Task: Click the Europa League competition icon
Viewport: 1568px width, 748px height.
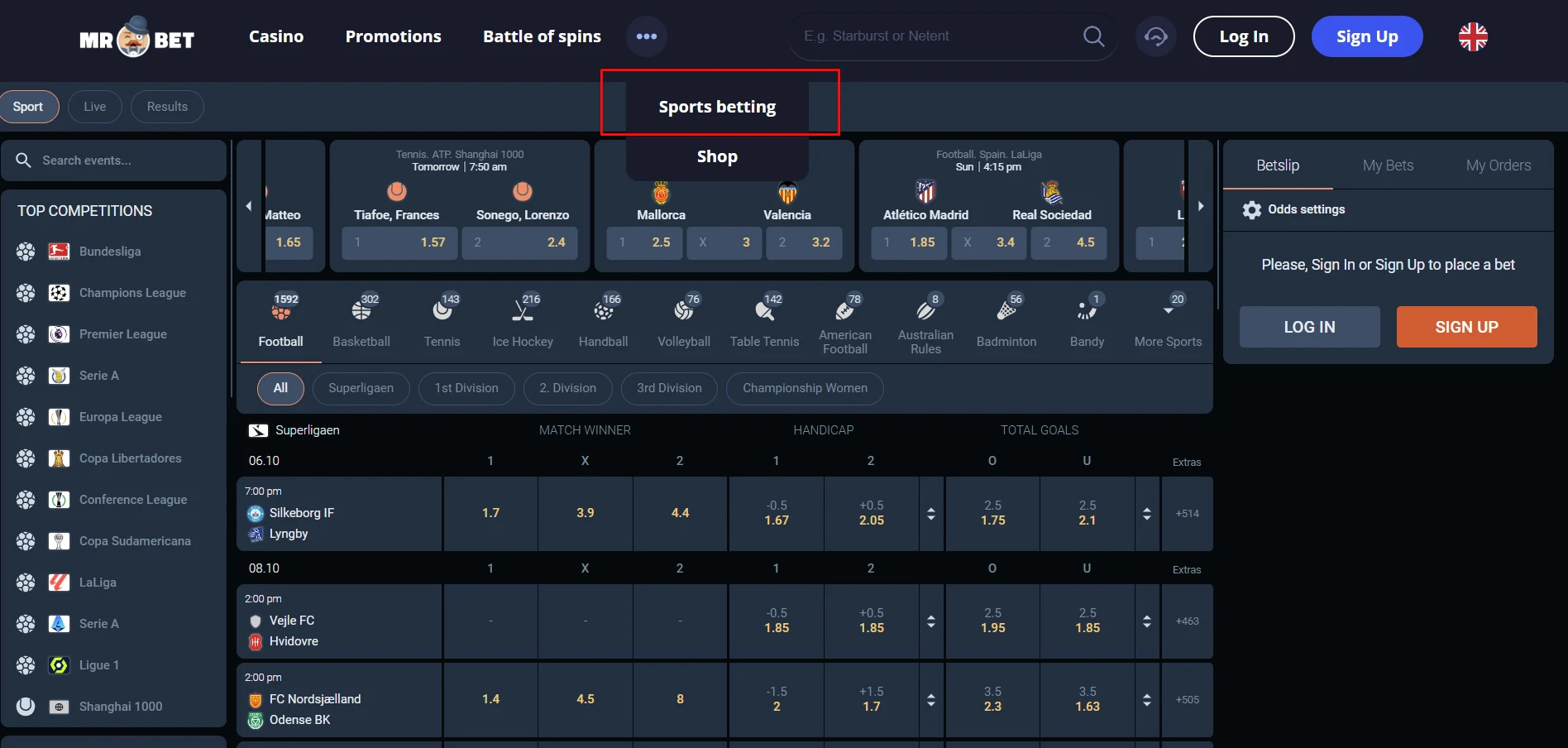Action: (x=59, y=417)
